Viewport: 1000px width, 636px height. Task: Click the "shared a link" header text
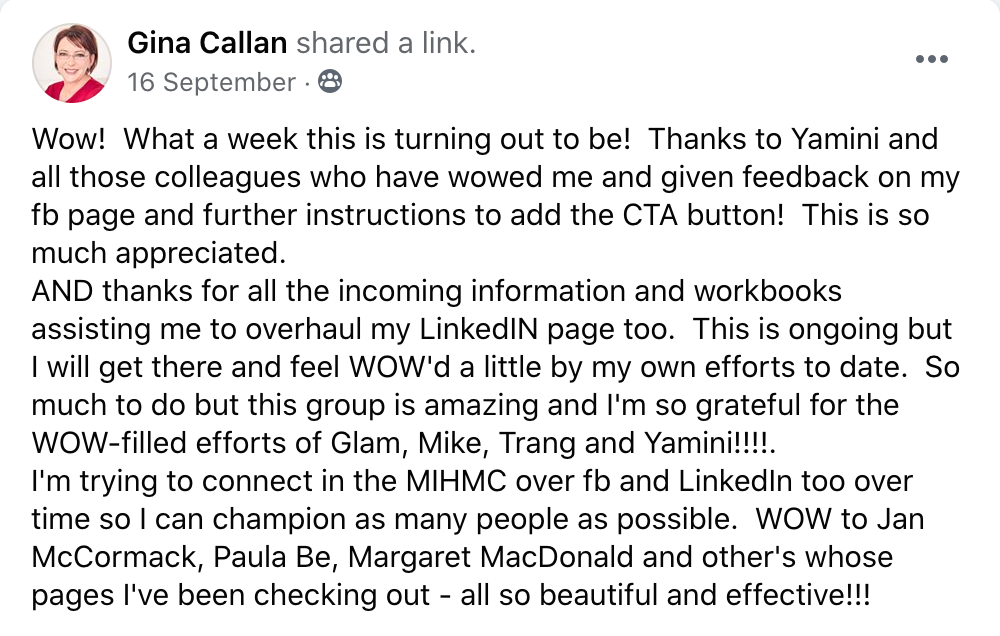click(x=386, y=43)
